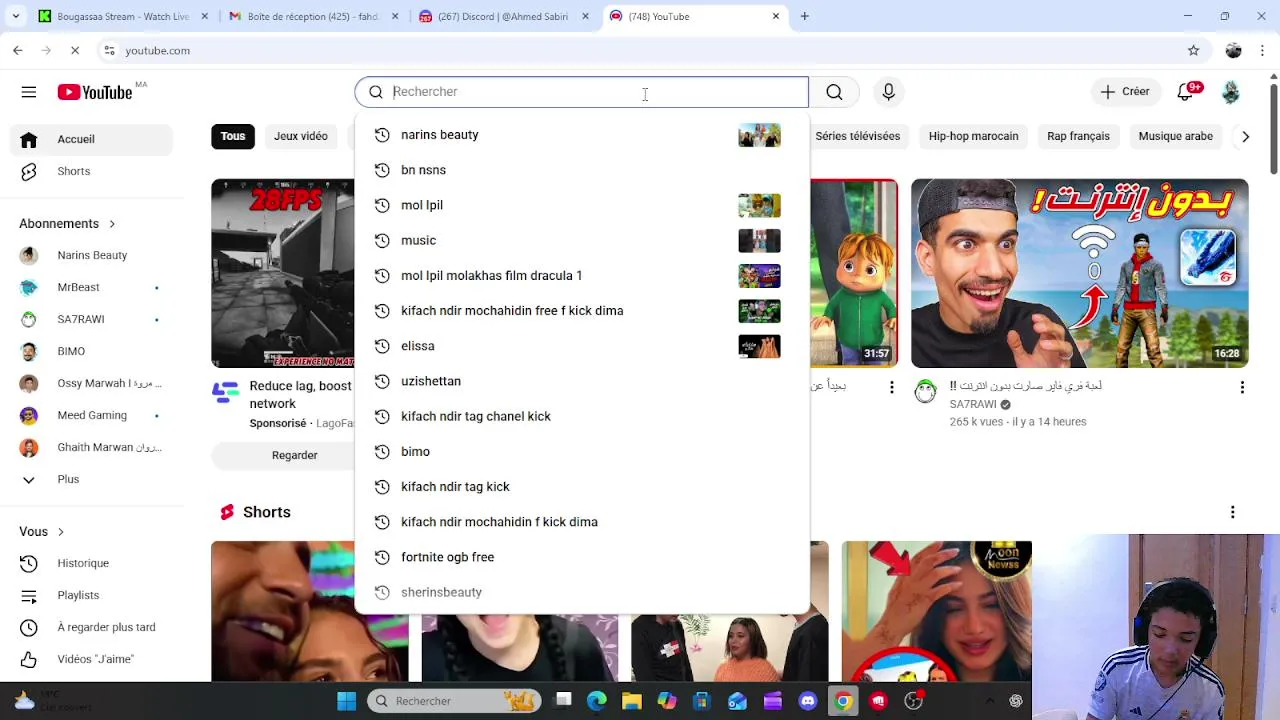Open File Explorer from taskbar
1280x720 pixels.
(631, 701)
